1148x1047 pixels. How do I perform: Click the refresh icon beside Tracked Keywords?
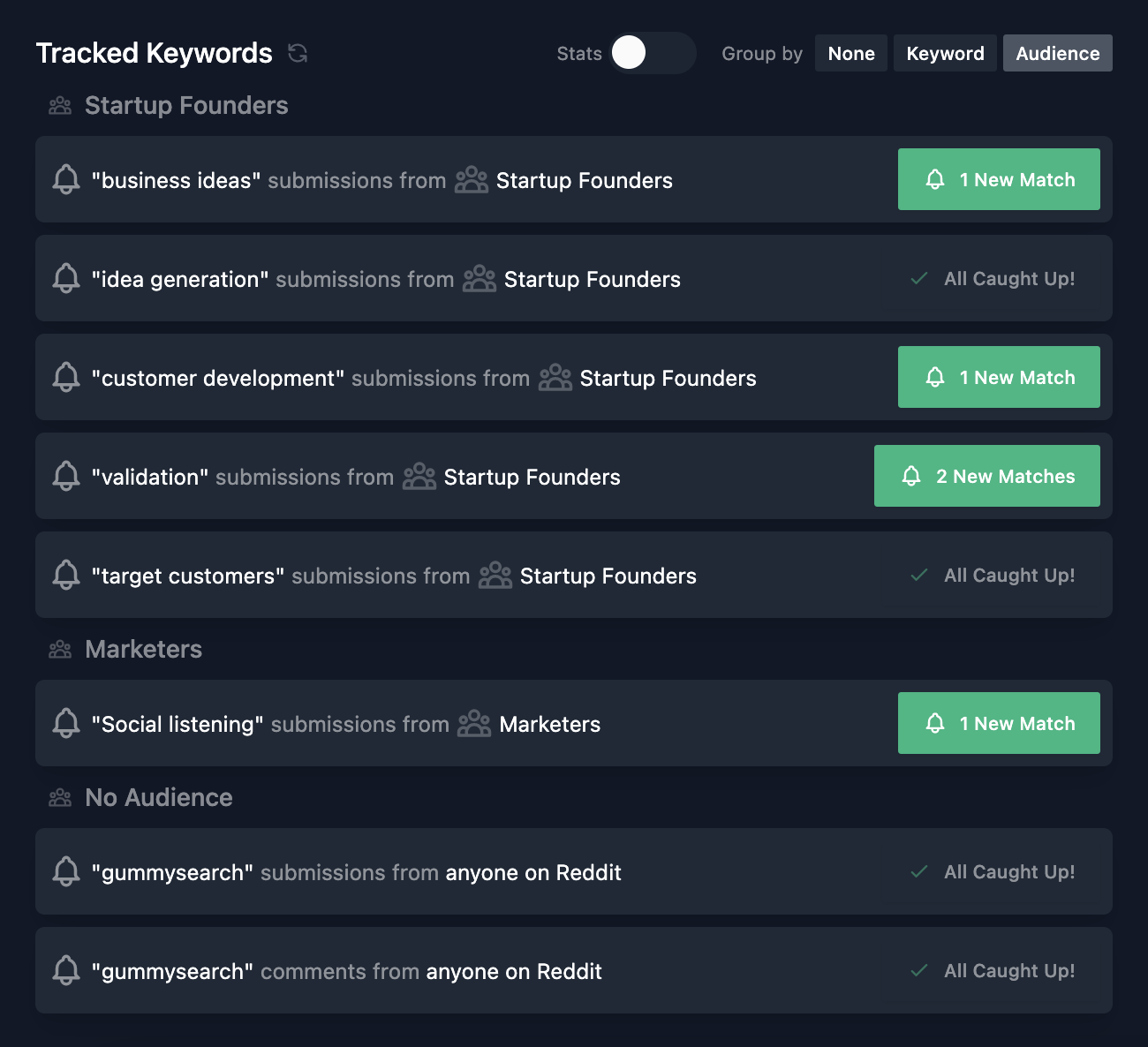tap(298, 54)
